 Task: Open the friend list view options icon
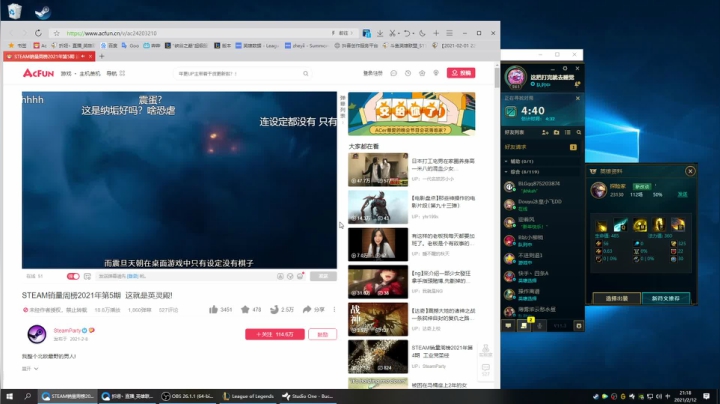[568, 132]
